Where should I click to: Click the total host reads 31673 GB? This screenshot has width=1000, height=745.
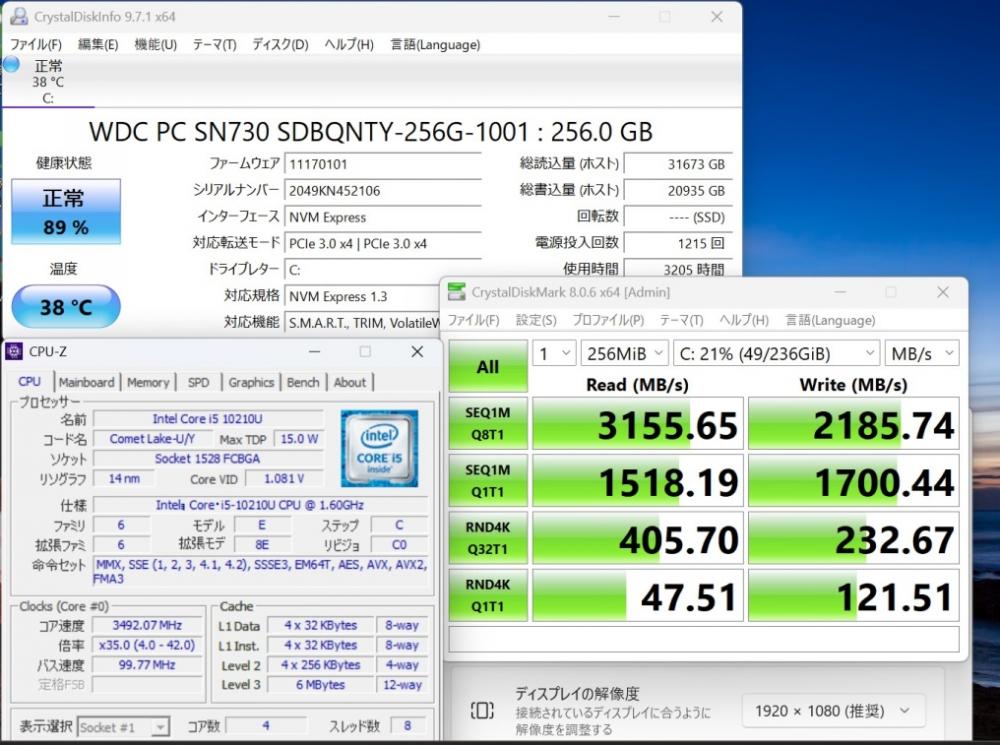pos(678,164)
